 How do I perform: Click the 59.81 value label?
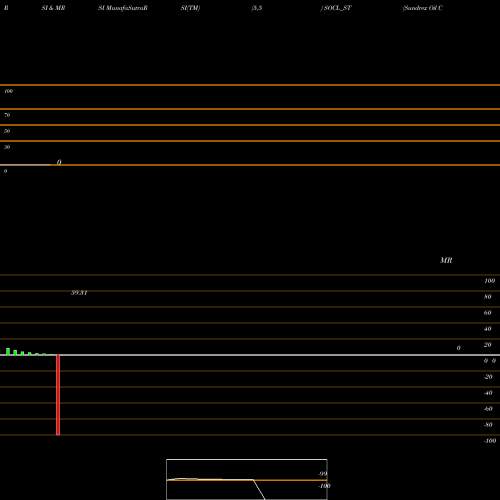(79, 293)
